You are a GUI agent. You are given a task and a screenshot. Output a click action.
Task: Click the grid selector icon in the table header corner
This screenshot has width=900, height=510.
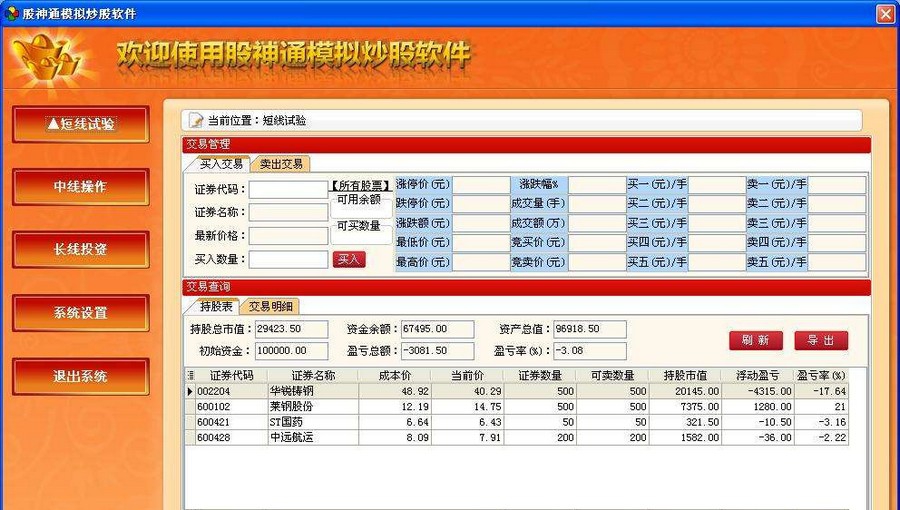point(191,375)
